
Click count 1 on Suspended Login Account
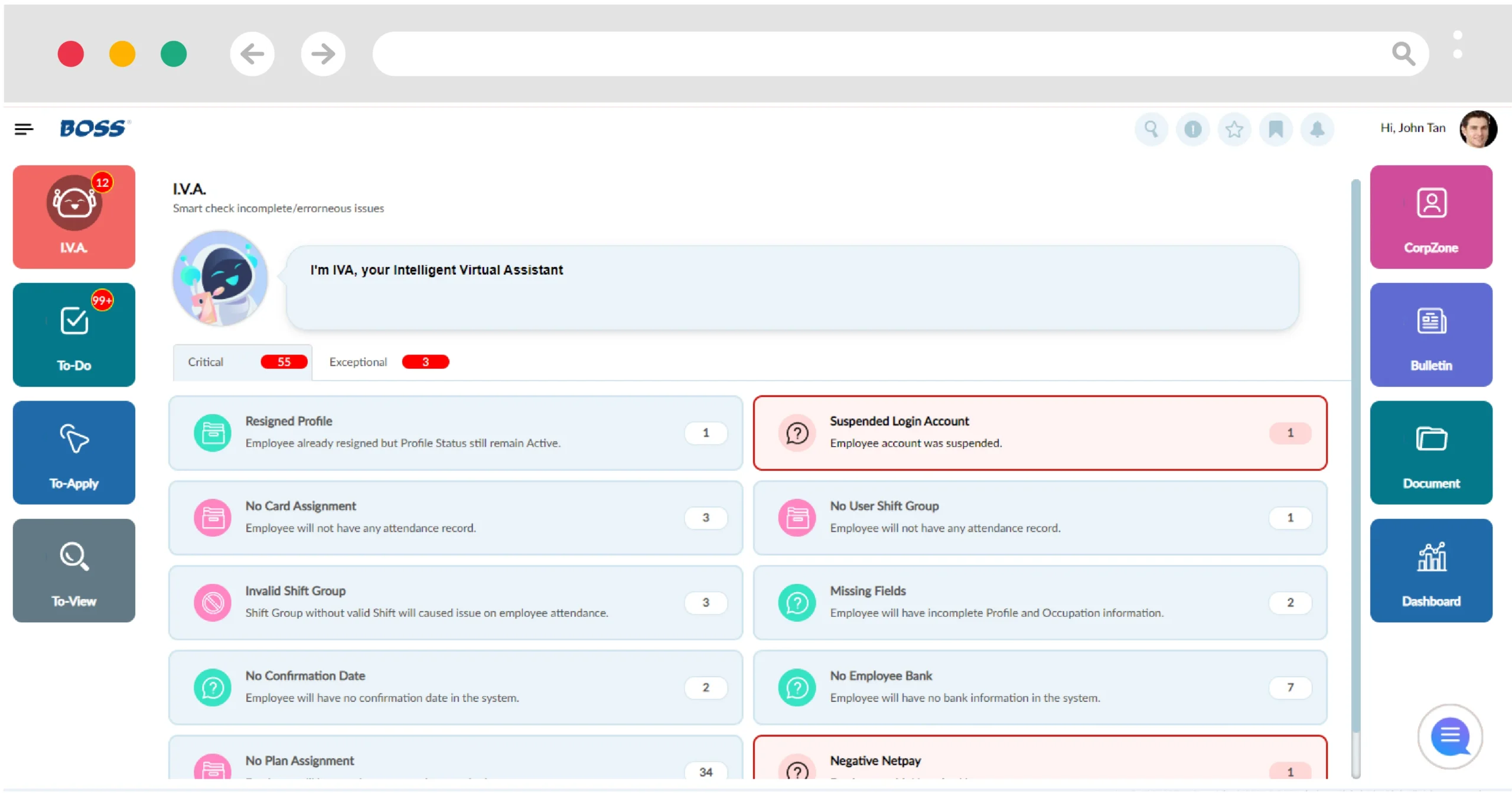pos(1291,433)
